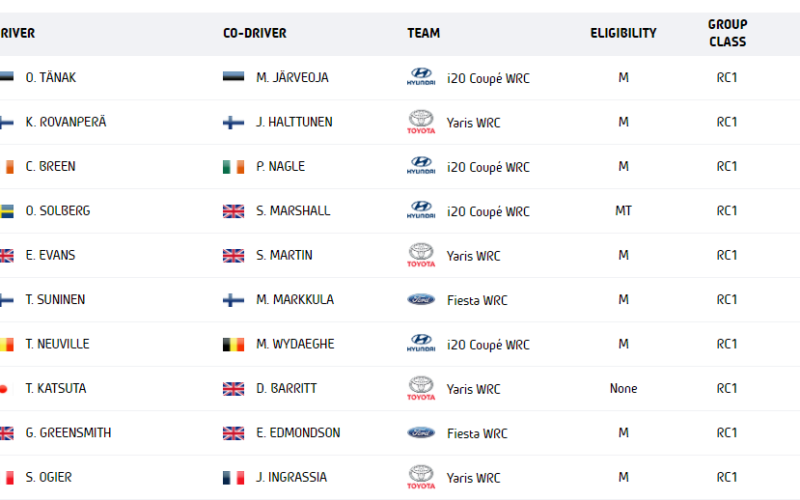Viewport: 800px width, 500px height.
Task: Click the Estonian flag beside M. Järveoja
Action: pyautogui.click(x=233, y=77)
